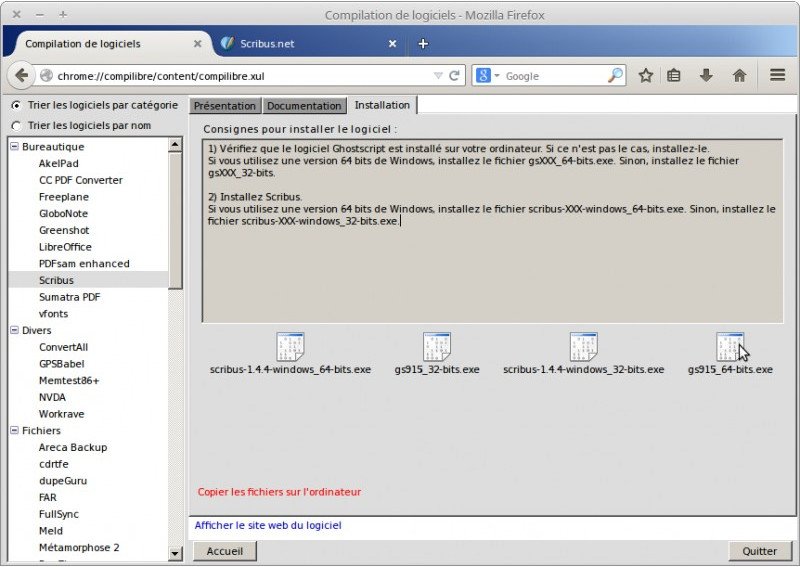Open the Firefox hamburger menu
Image resolution: width=800 pixels, height=567 pixels.
pyautogui.click(x=778, y=75)
